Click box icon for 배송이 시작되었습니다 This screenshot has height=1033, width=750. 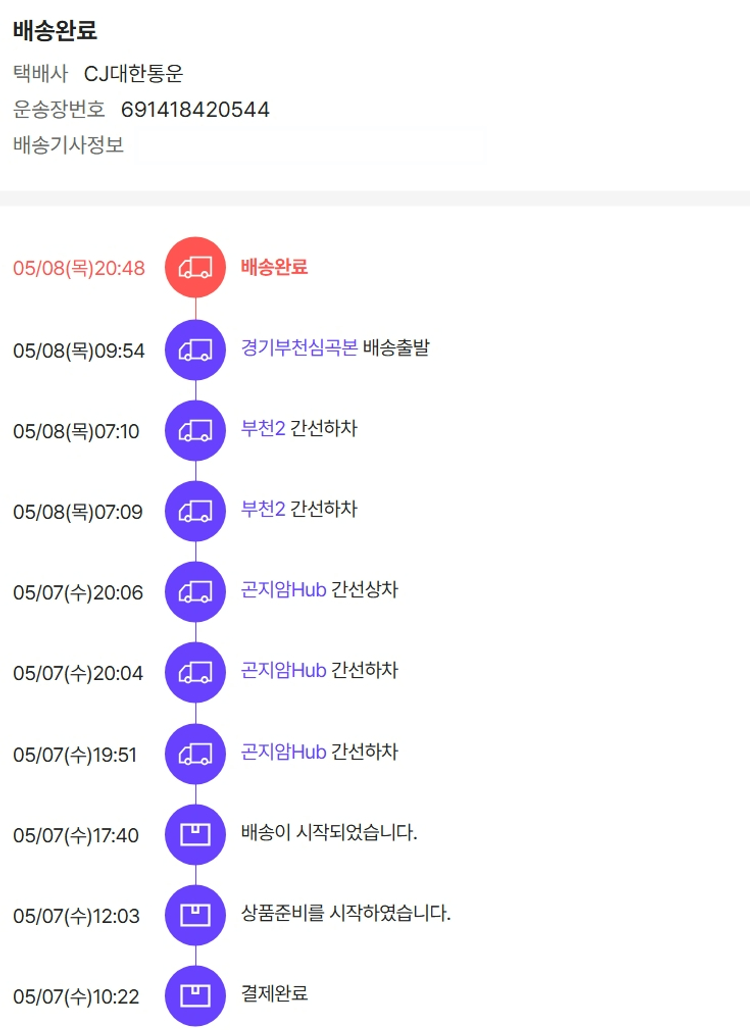click(195, 834)
